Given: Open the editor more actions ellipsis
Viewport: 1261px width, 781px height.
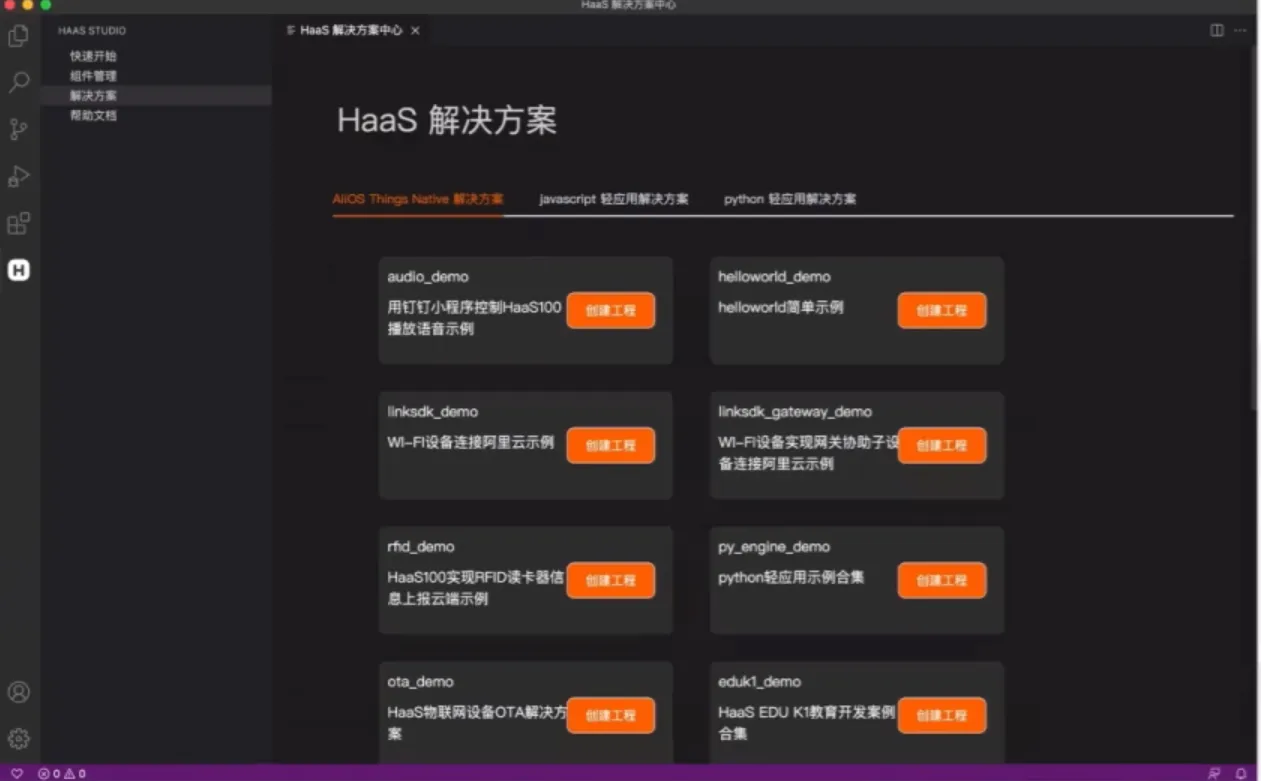Looking at the screenshot, I should 1240,30.
